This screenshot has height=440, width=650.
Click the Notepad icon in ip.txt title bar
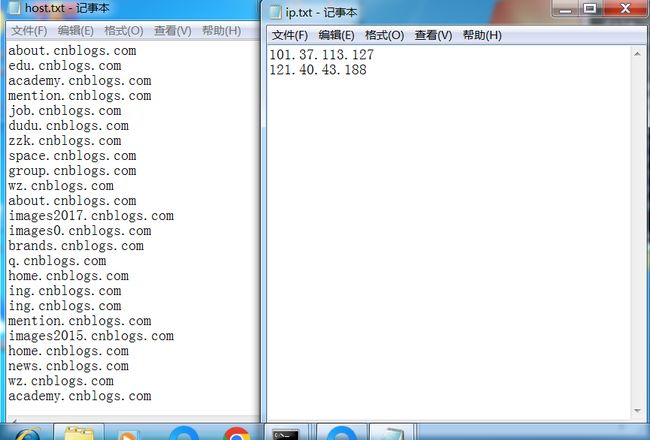[275, 12]
